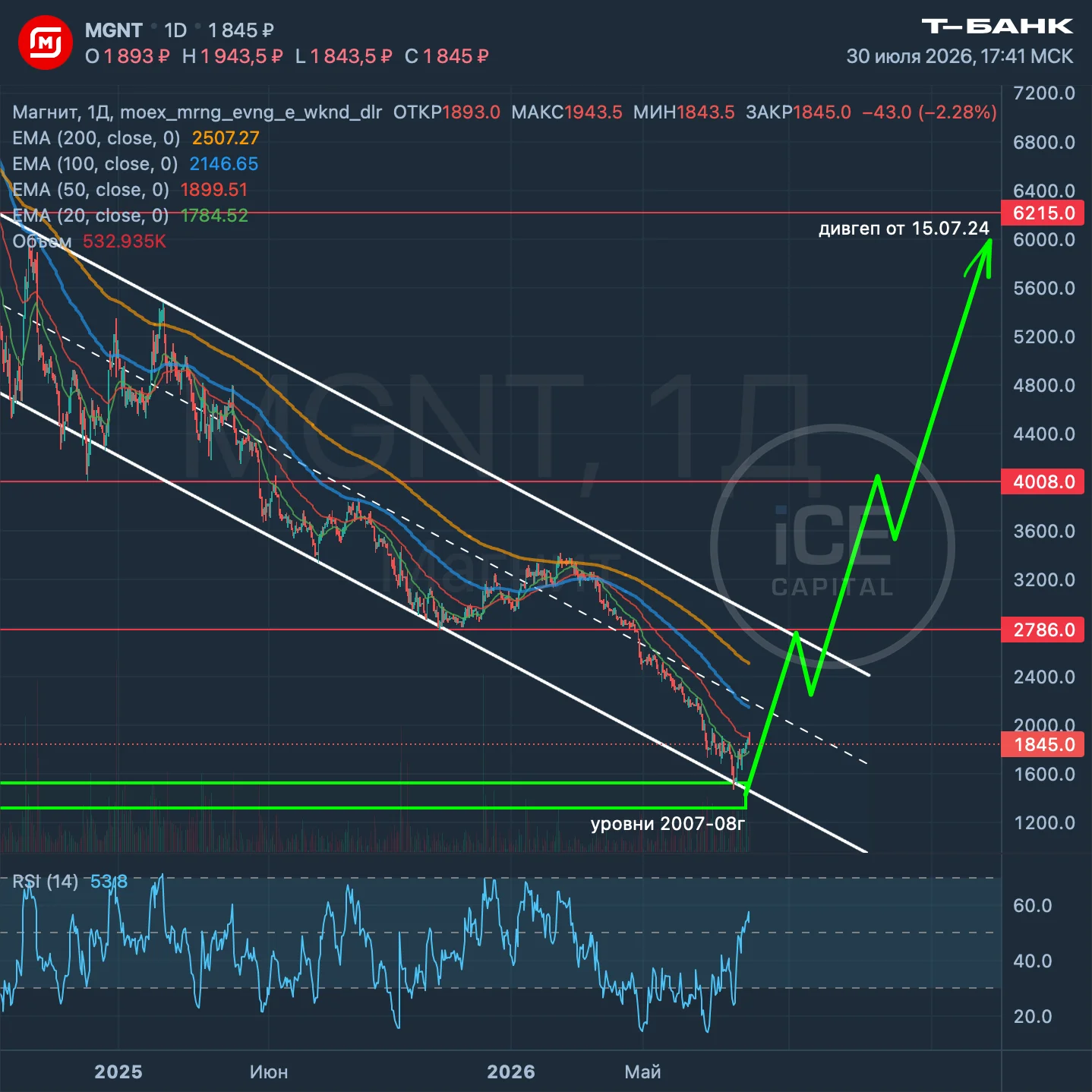Select the MGNT ticker label

[x=113, y=30]
